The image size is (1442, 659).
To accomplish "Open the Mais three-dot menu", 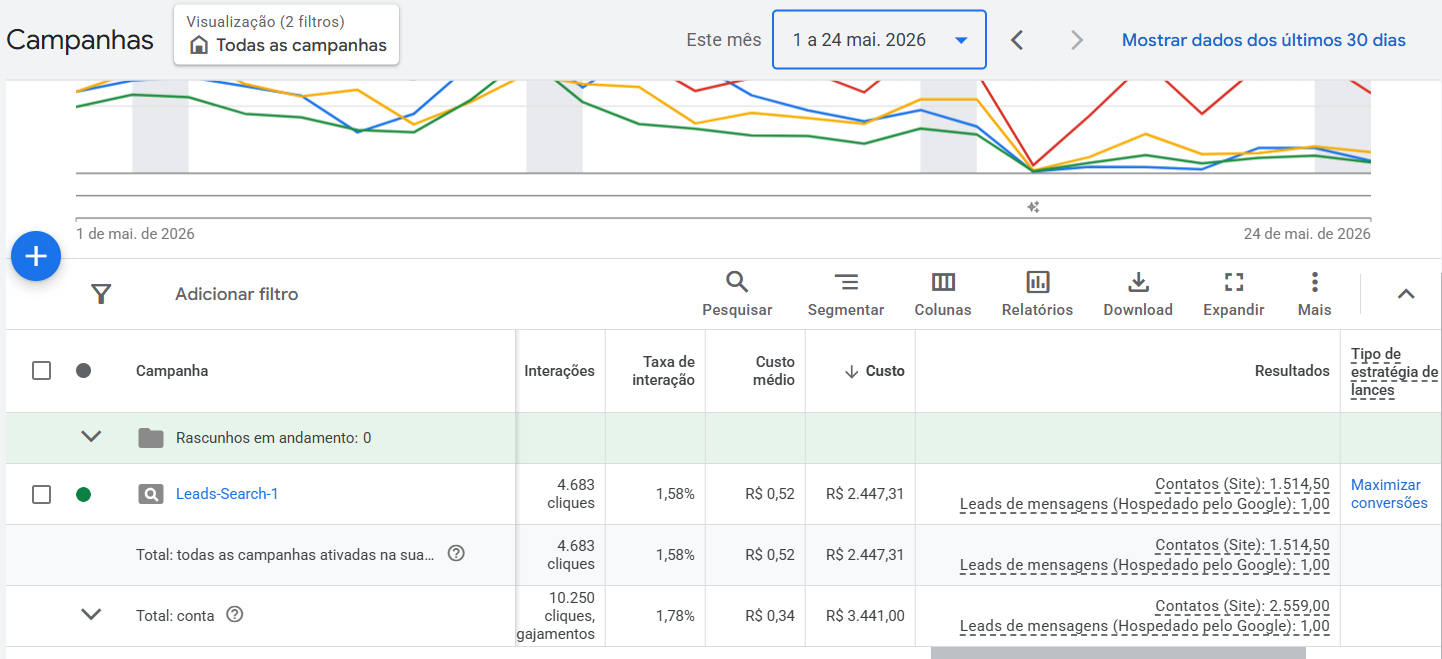I will 1314,294.
